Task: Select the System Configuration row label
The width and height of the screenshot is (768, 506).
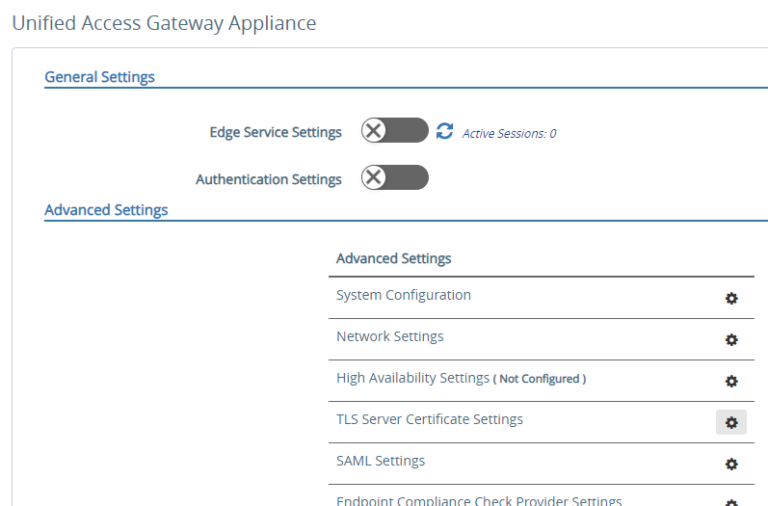Action: [403, 295]
